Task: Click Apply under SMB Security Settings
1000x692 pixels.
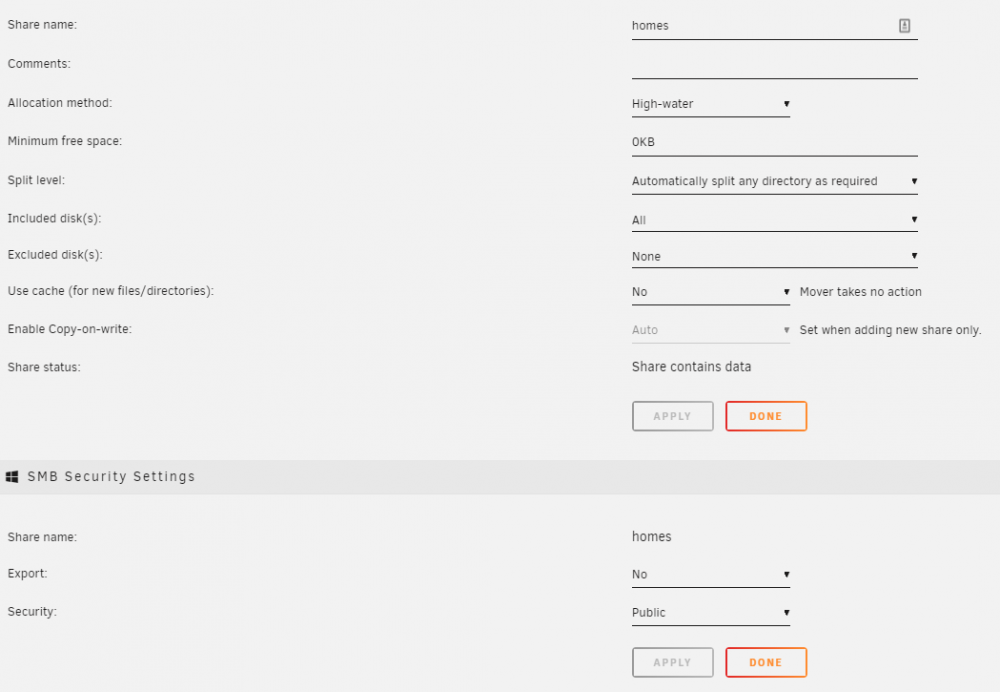Action: [673, 663]
